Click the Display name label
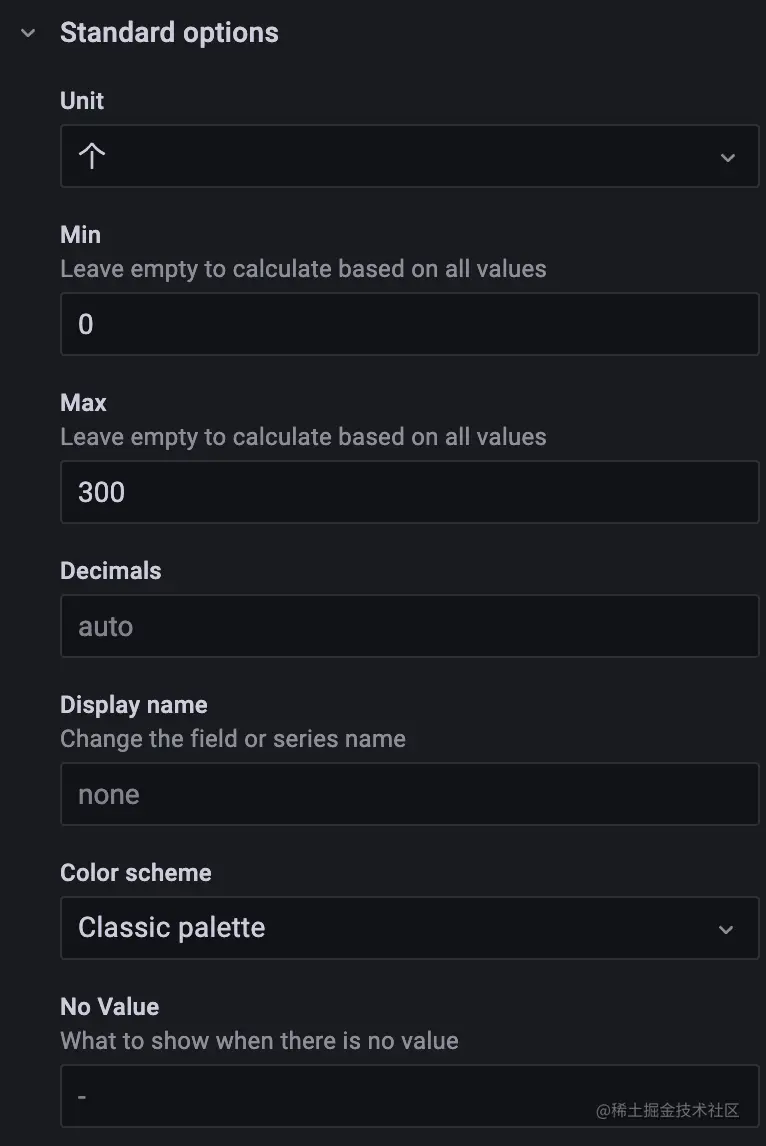This screenshot has height=1146, width=766. click(134, 705)
